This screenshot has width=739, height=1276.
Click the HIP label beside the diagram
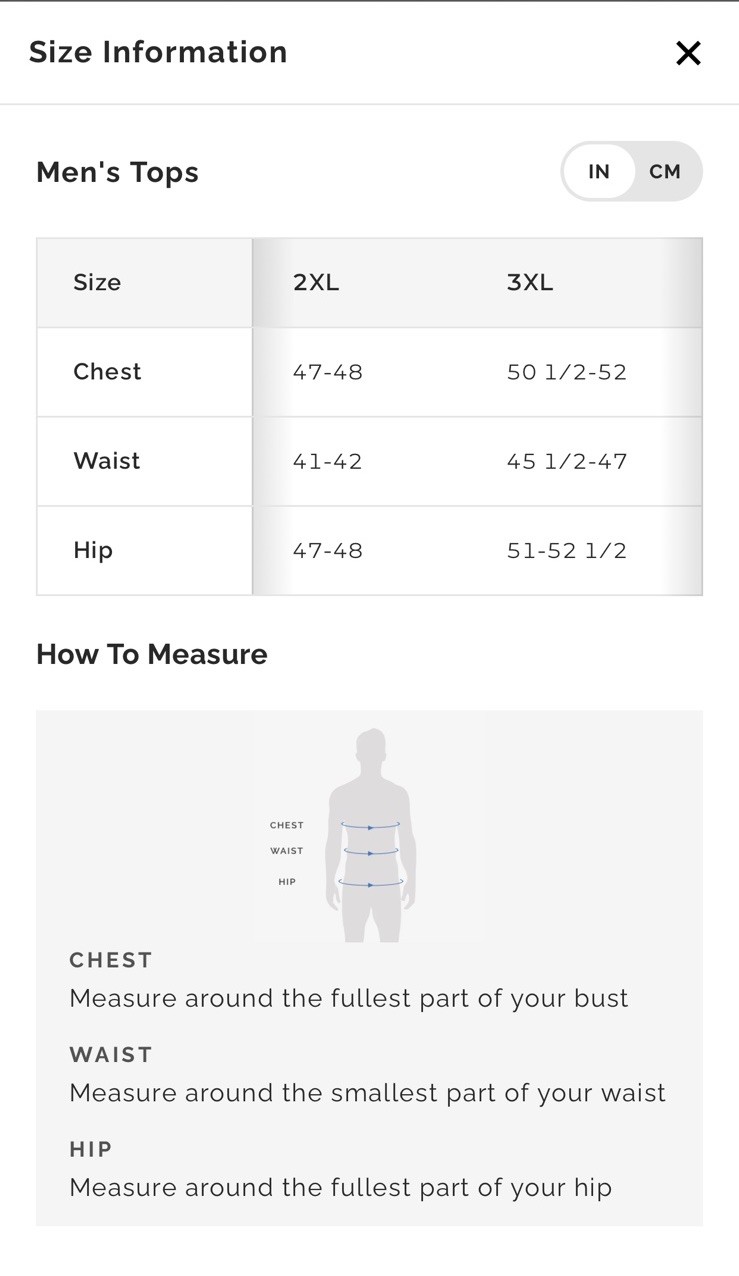click(287, 882)
